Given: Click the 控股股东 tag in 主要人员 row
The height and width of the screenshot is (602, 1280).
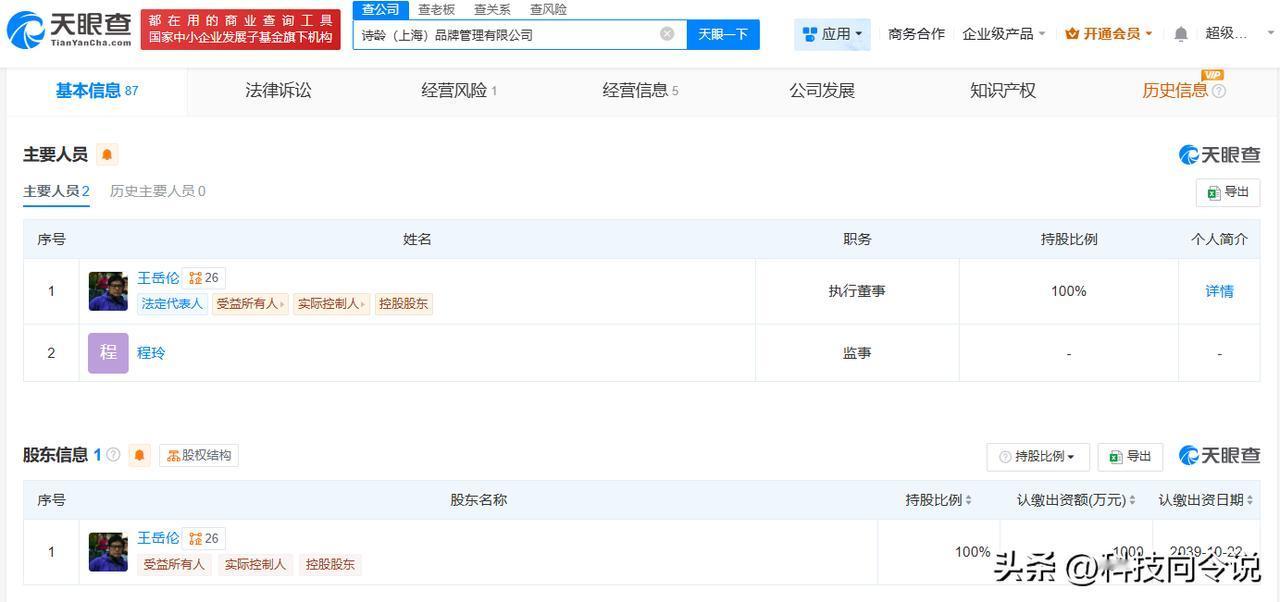Looking at the screenshot, I should click(x=404, y=304).
